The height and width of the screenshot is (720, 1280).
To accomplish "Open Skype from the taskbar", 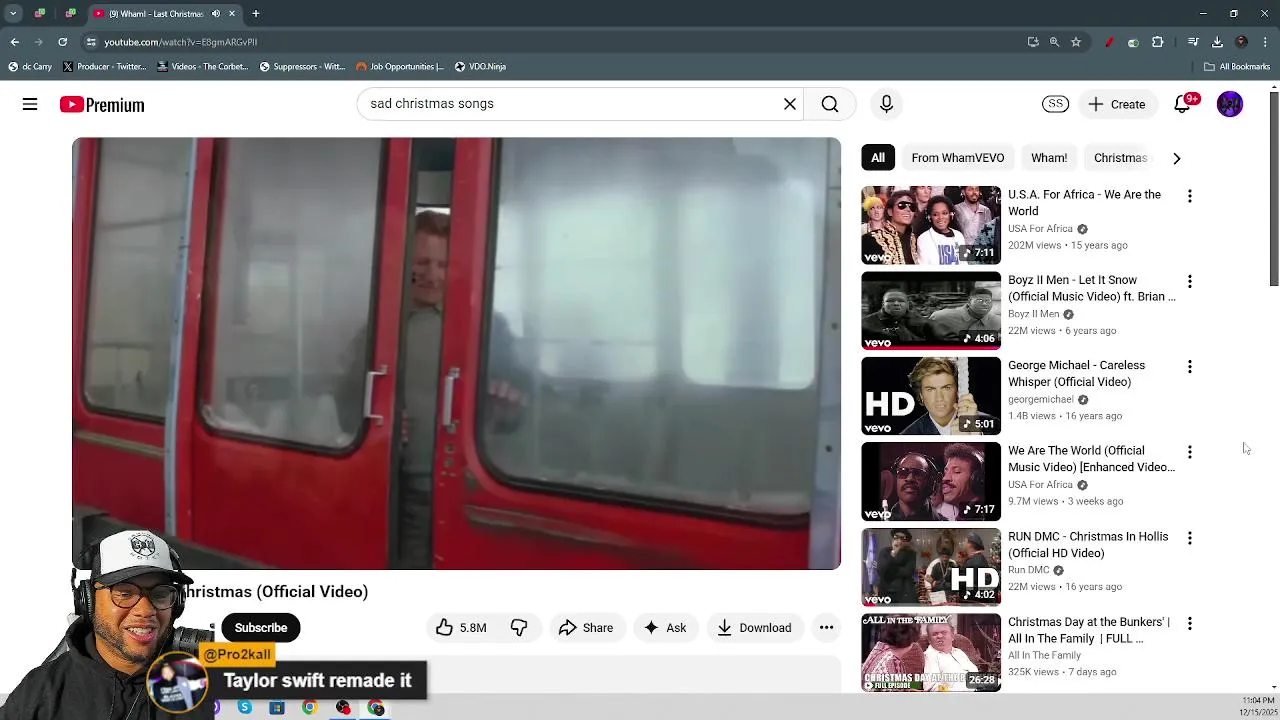I will point(245,708).
